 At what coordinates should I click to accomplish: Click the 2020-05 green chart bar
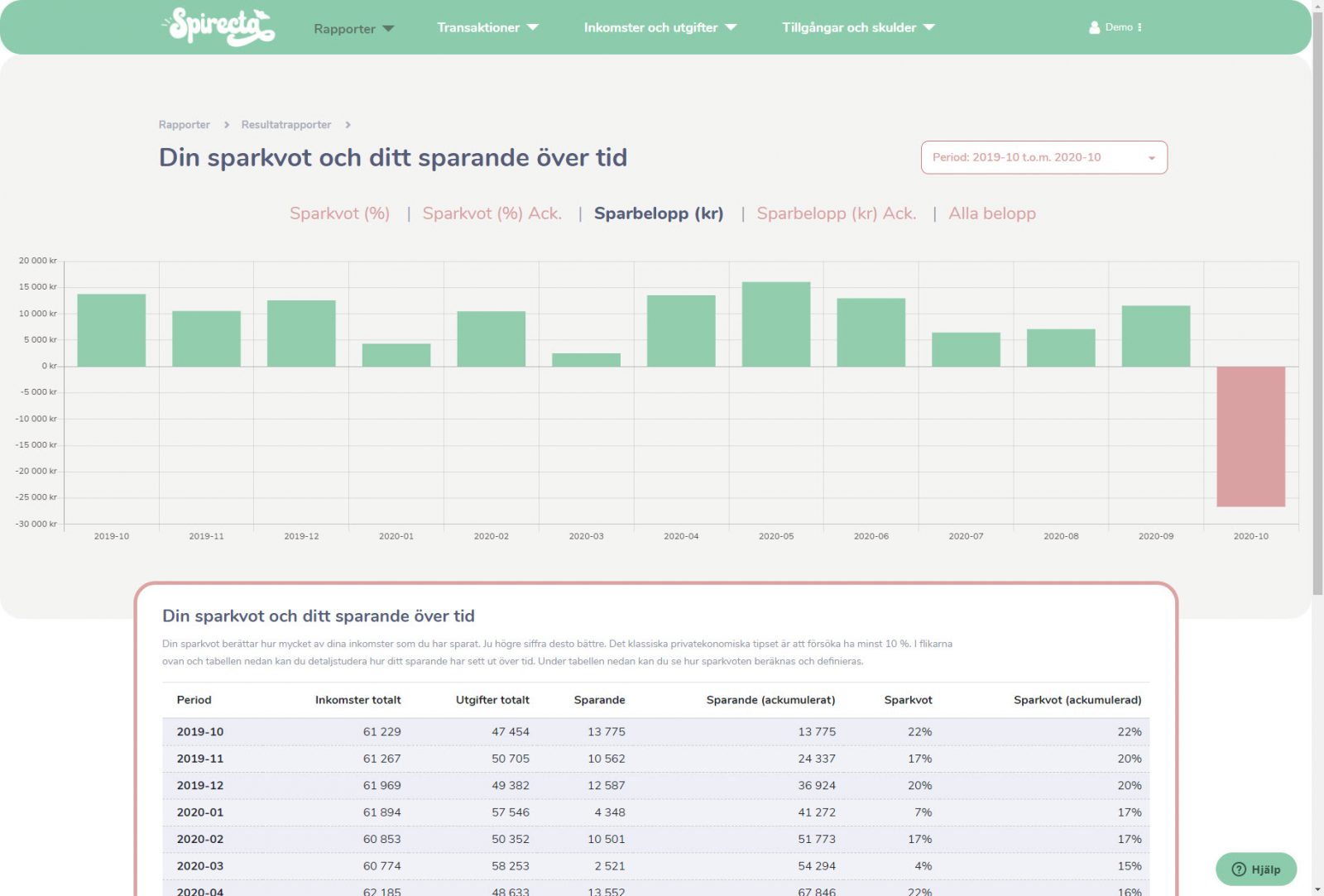pos(775,324)
